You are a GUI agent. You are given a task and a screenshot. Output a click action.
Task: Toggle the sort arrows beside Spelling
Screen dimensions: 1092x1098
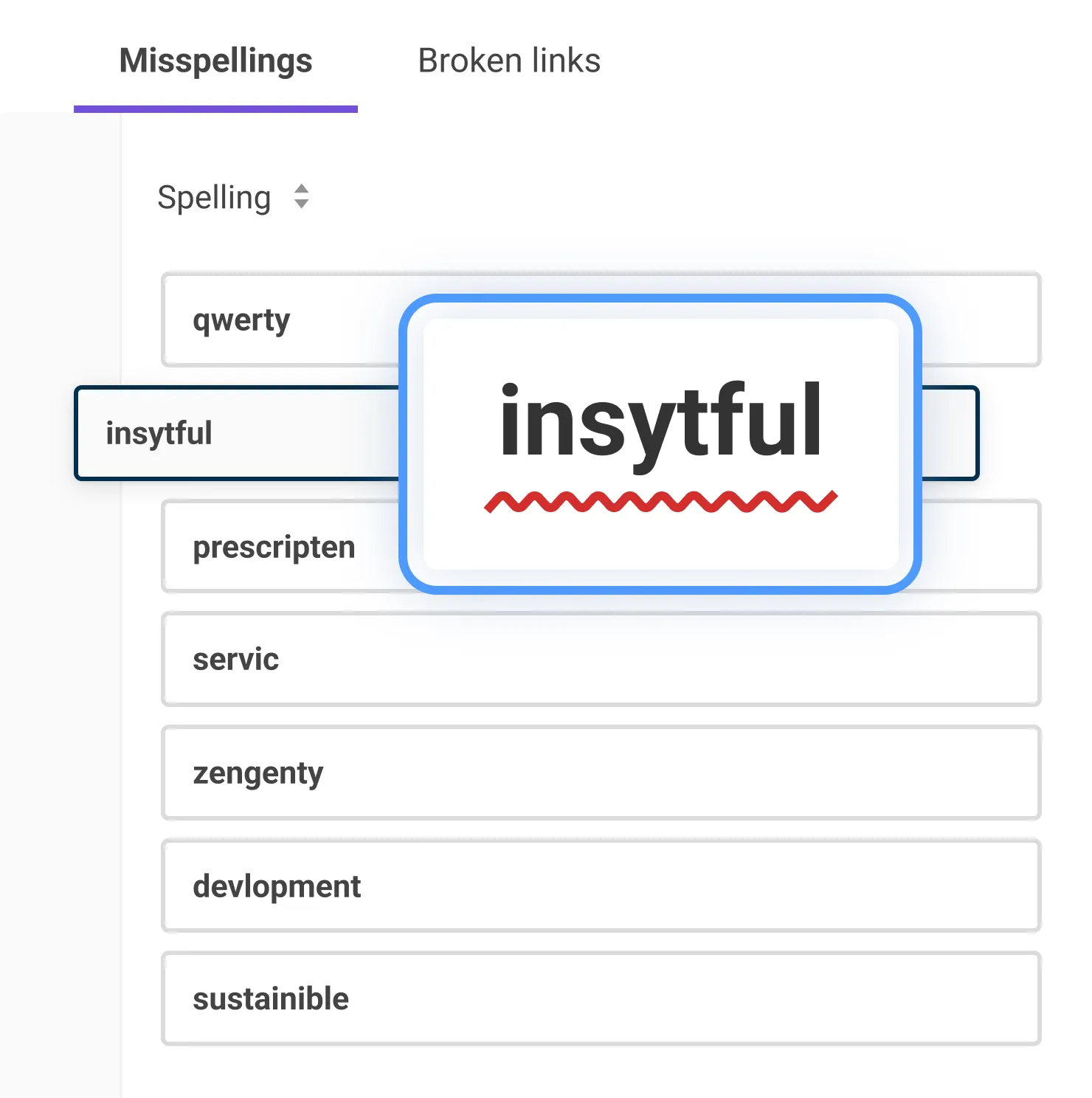tap(301, 197)
